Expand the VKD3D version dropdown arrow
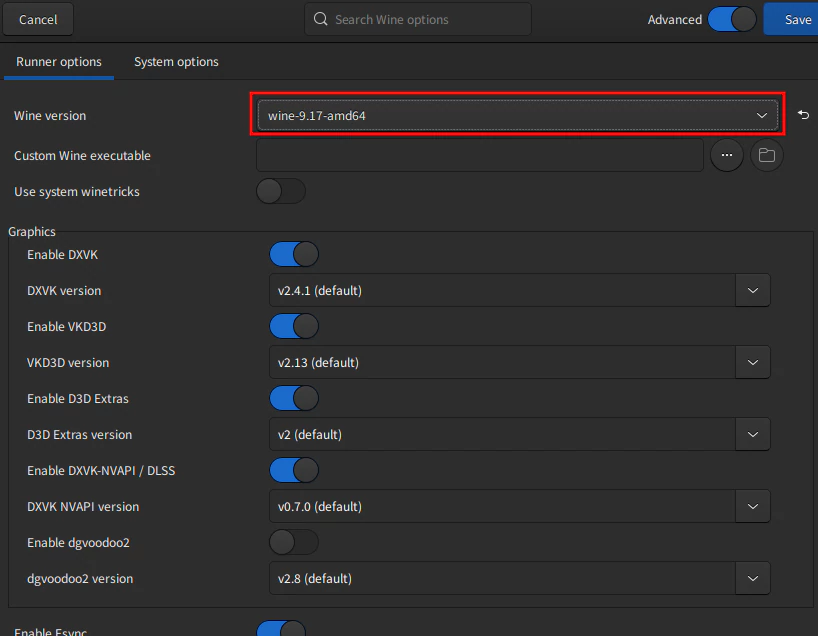Image resolution: width=818 pixels, height=636 pixels. 753,363
